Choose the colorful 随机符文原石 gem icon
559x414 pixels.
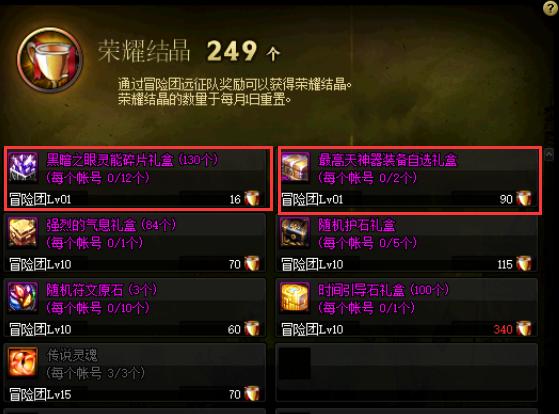point(23,297)
